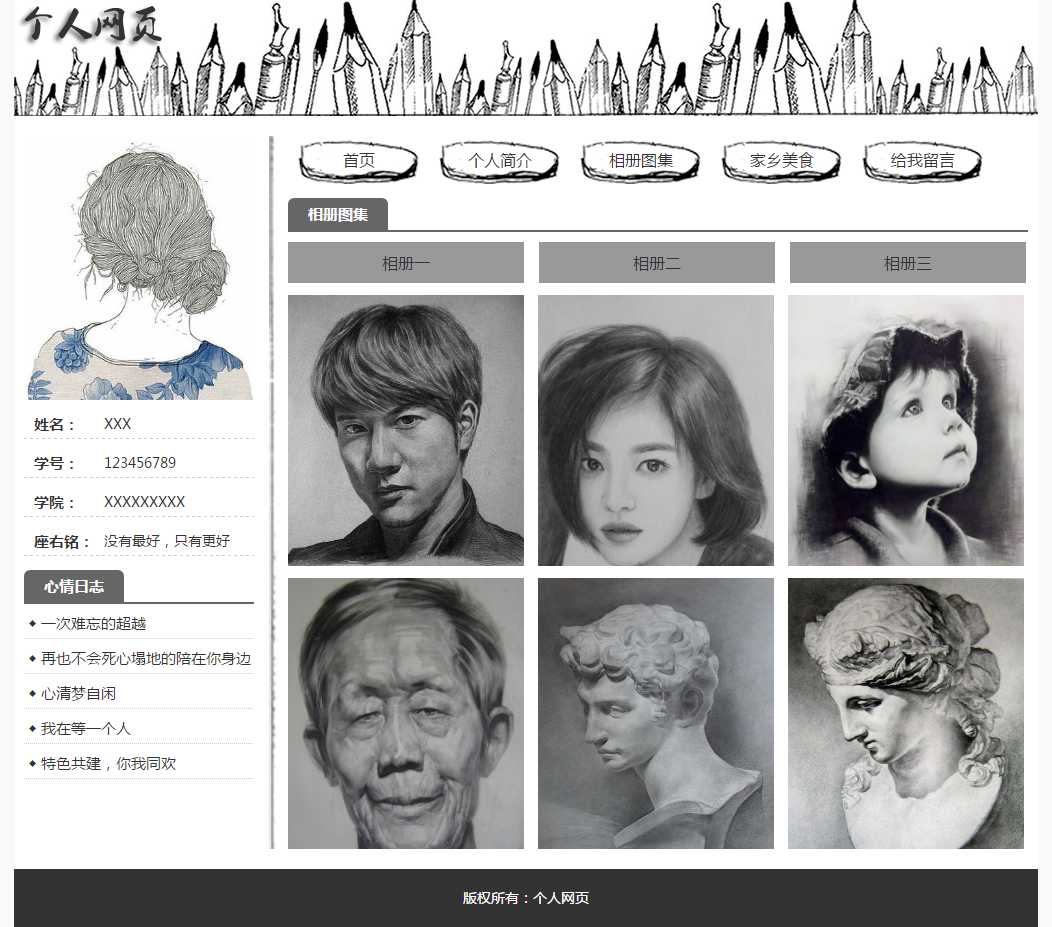Screen dimensions: 1052x927
Task: Read the 我在等一个人 diary entry
Action: coord(85,729)
